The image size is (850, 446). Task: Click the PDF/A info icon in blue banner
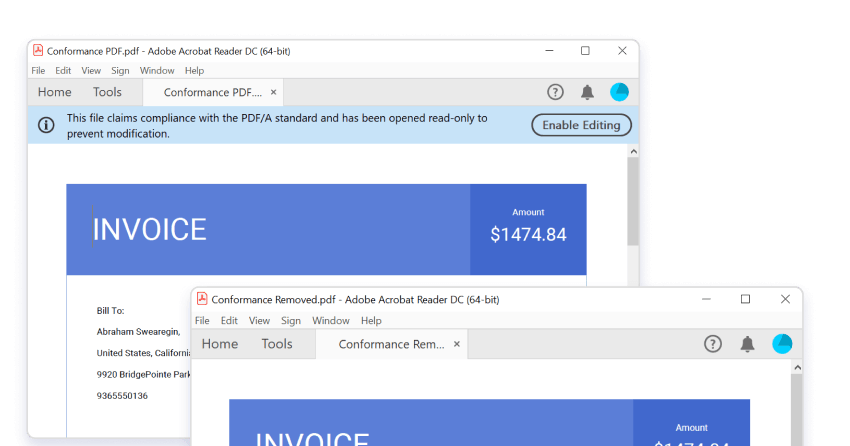point(46,125)
